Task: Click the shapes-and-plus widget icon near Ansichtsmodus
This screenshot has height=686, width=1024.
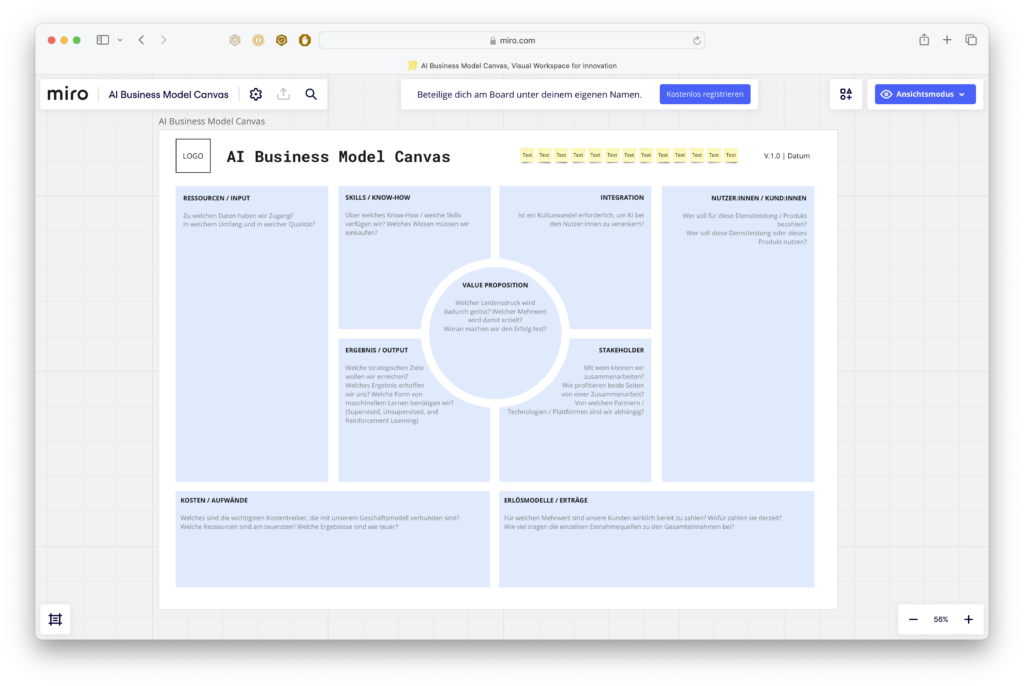Action: coord(845,93)
